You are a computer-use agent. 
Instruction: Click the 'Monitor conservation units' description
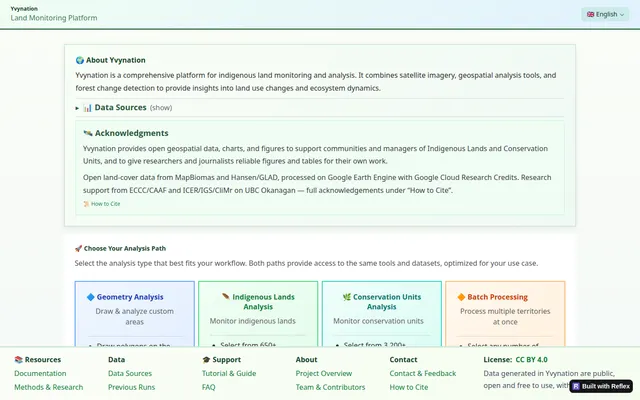point(378,321)
